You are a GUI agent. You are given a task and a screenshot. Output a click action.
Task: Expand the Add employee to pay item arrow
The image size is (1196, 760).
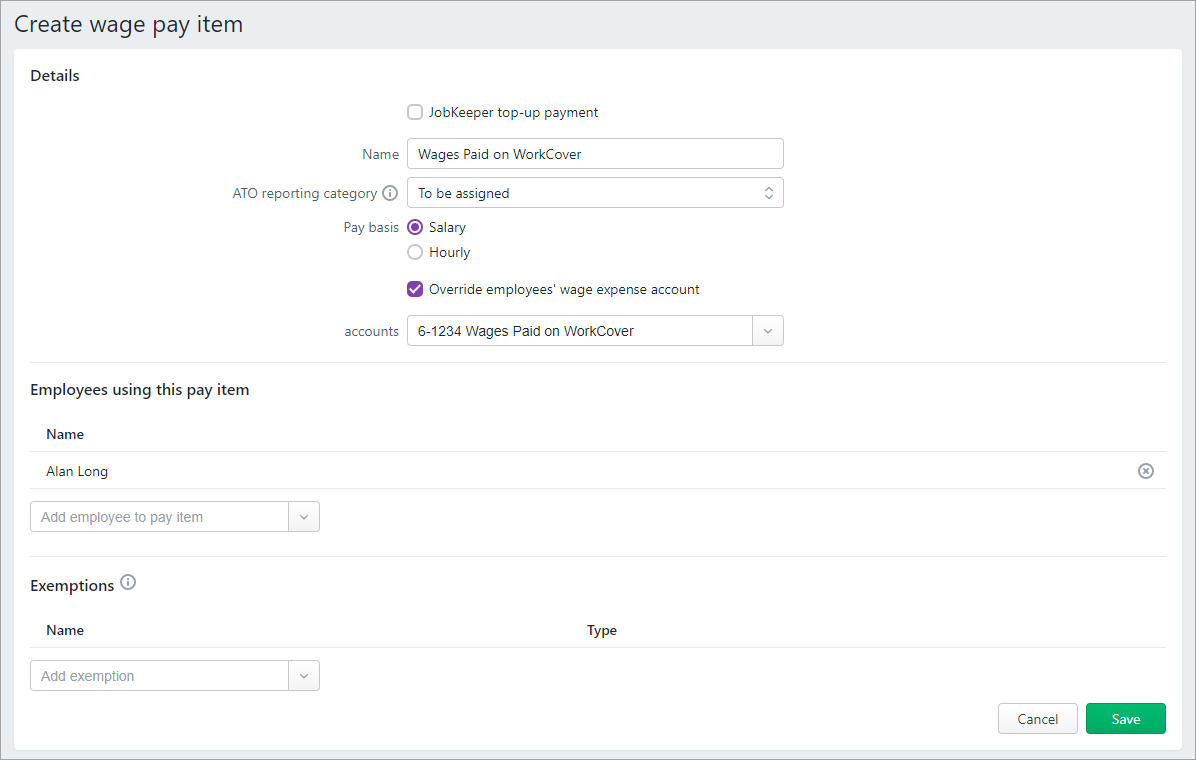pos(304,517)
